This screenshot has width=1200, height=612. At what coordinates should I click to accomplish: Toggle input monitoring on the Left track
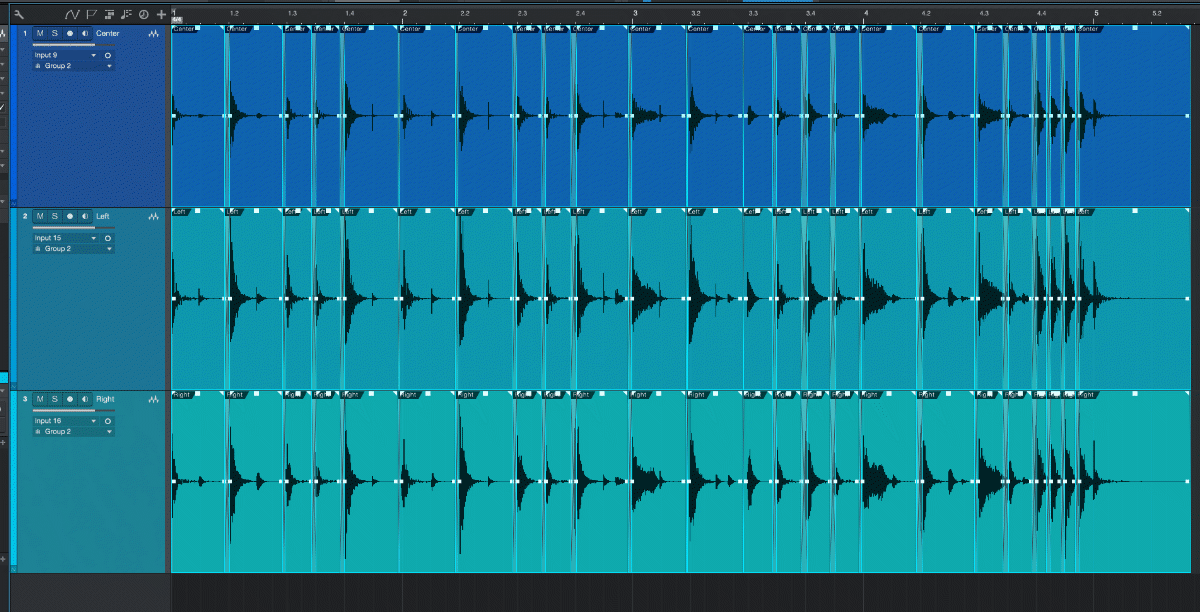tap(84, 217)
